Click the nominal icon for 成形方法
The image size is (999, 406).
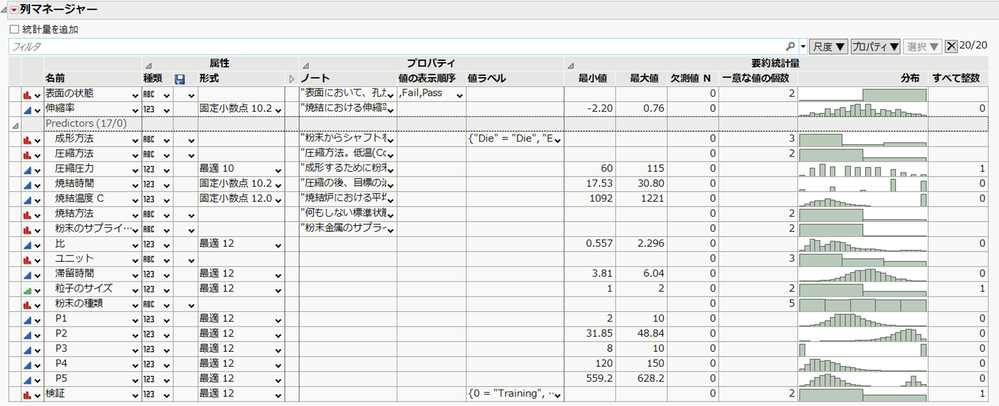[27, 140]
